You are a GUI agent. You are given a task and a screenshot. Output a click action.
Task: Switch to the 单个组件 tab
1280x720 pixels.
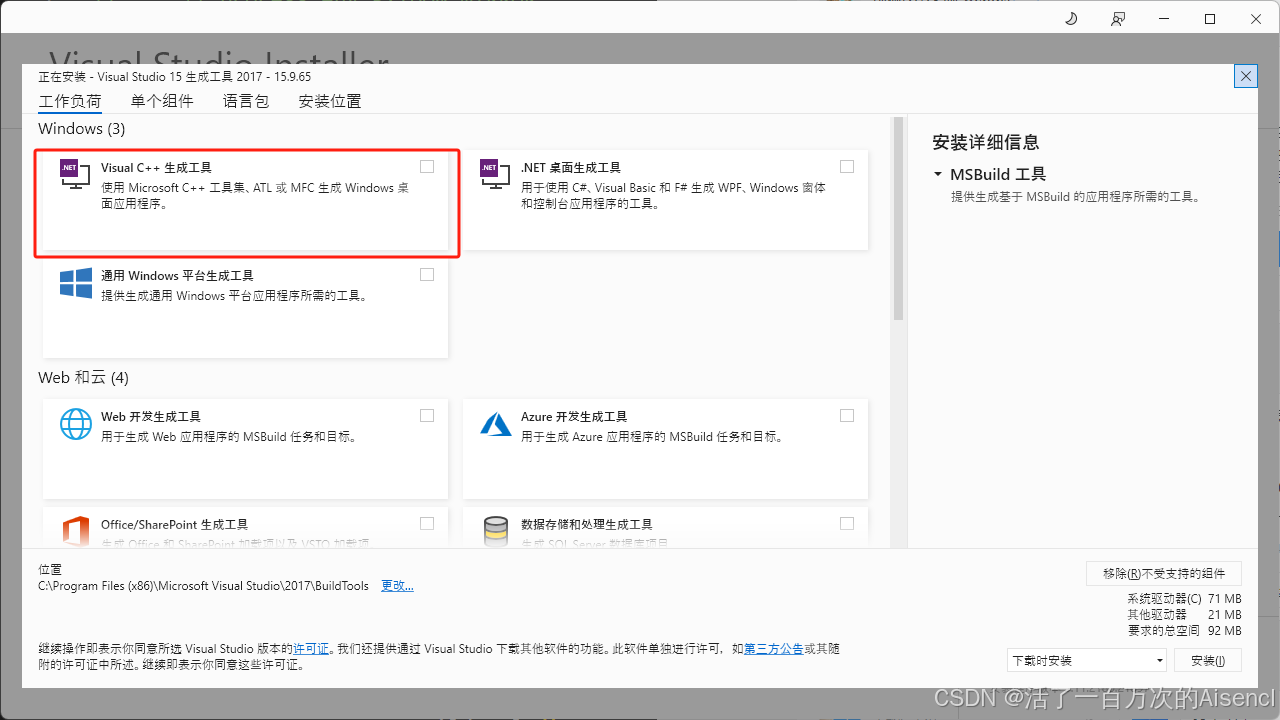tap(162, 101)
